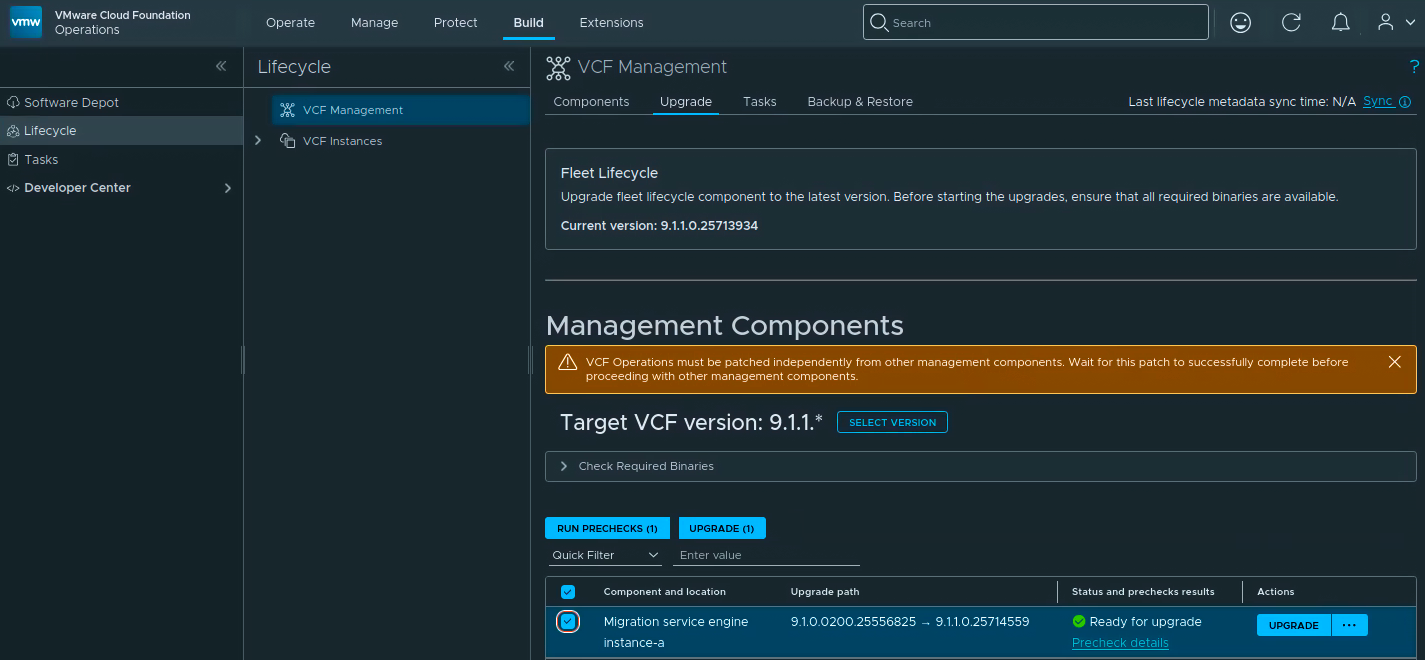Click the Migration service engine name
Viewport: 1425px width, 660px height.
(676, 622)
